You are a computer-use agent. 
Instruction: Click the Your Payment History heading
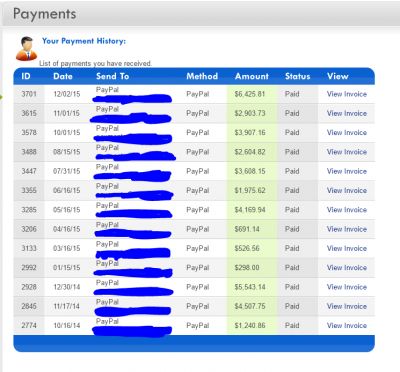point(84,41)
